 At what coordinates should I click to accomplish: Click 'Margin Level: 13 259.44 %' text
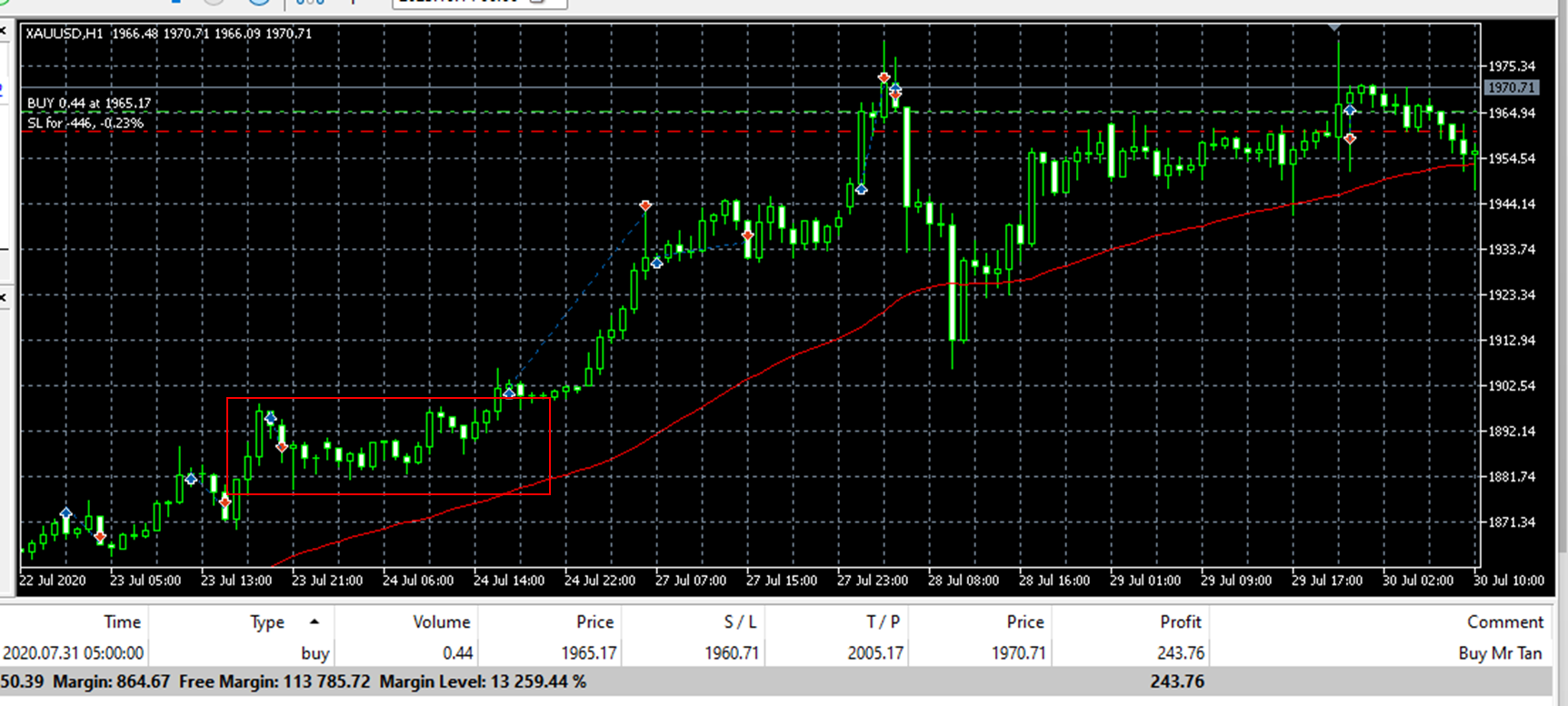[483, 681]
